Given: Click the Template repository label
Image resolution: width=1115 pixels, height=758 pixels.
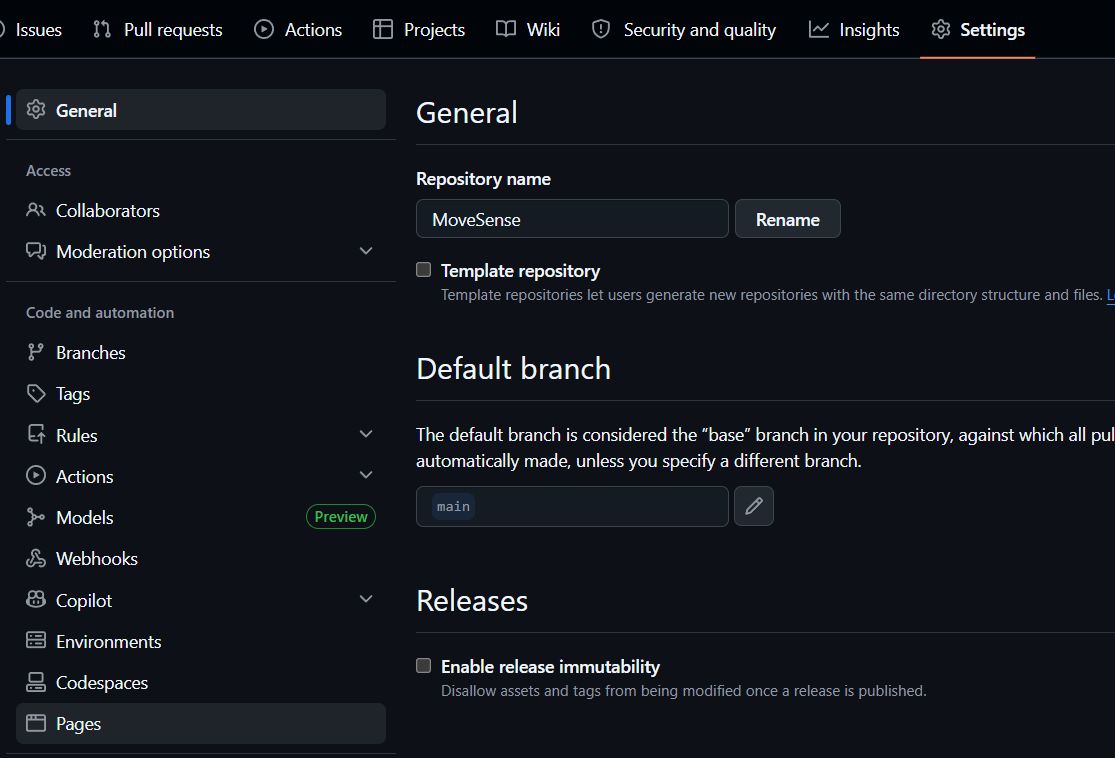Looking at the screenshot, I should coord(521,271).
